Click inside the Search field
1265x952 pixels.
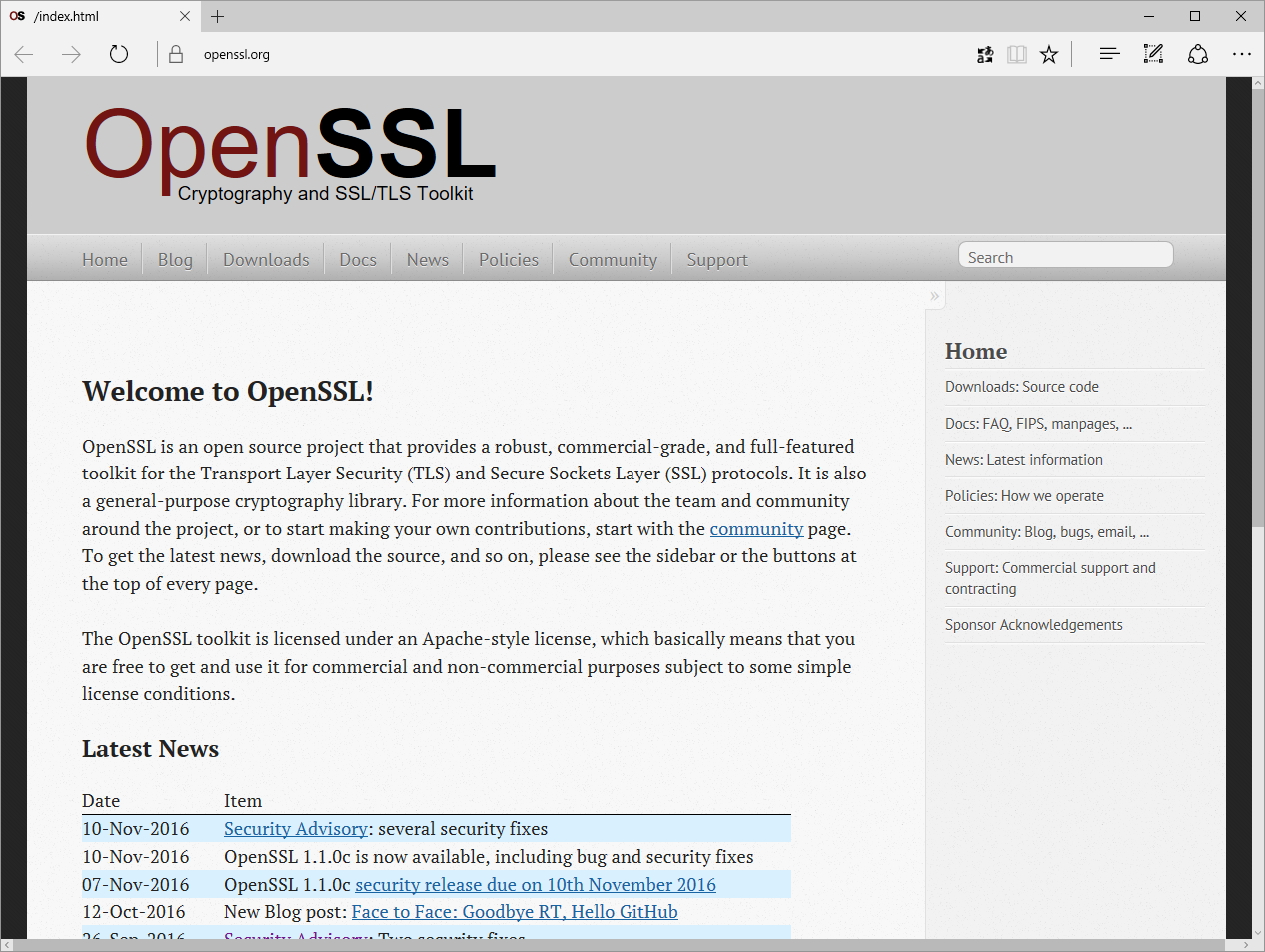click(x=1065, y=255)
